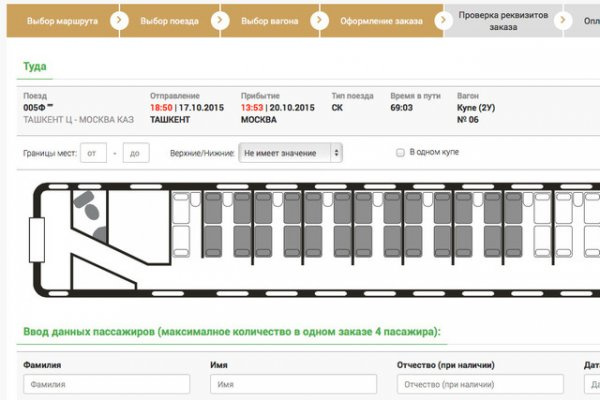
Task: Open the 'Верхние/Нижние' dropdown
Action: 291,153
